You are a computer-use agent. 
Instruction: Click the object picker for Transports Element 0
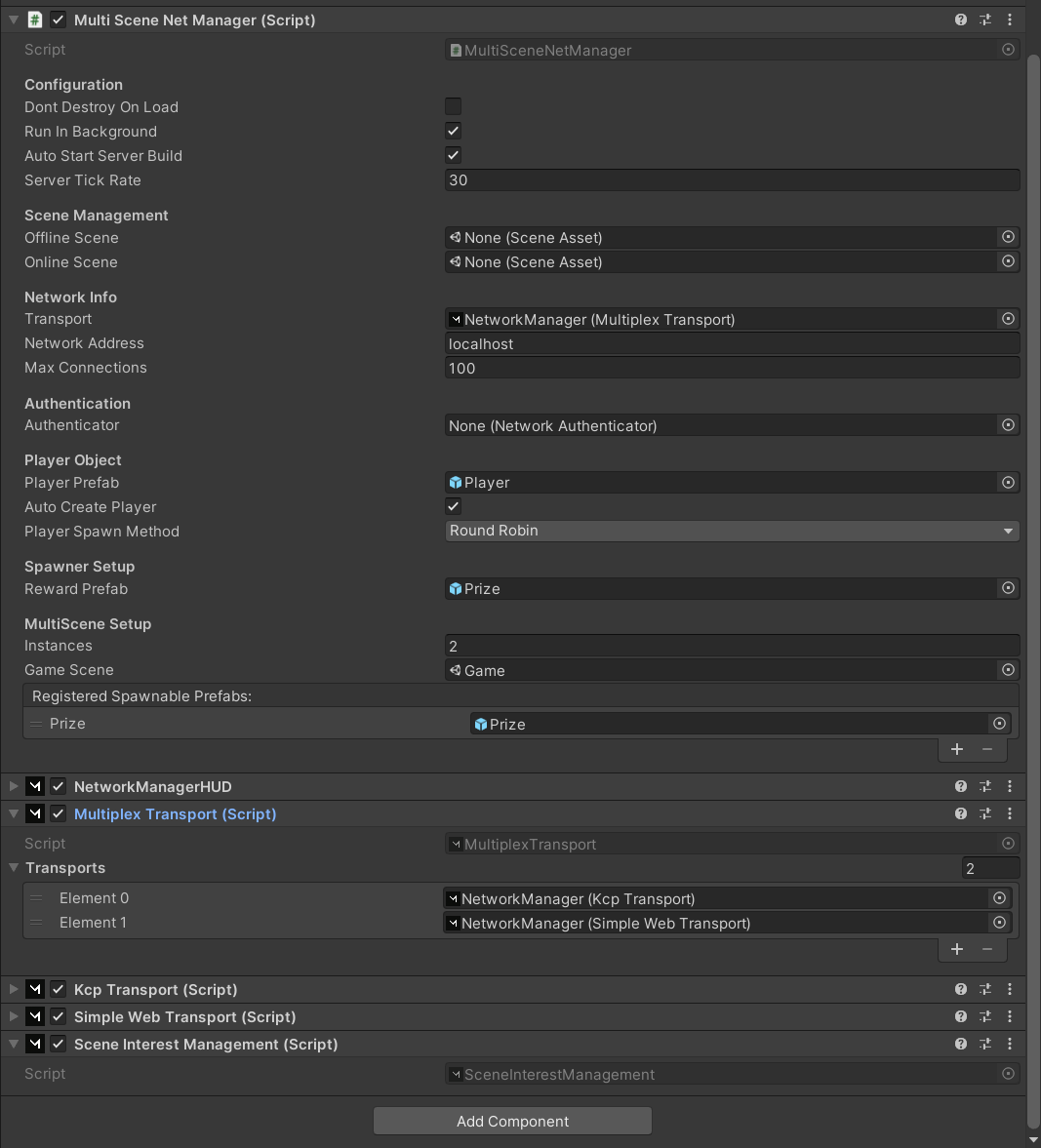tap(999, 897)
